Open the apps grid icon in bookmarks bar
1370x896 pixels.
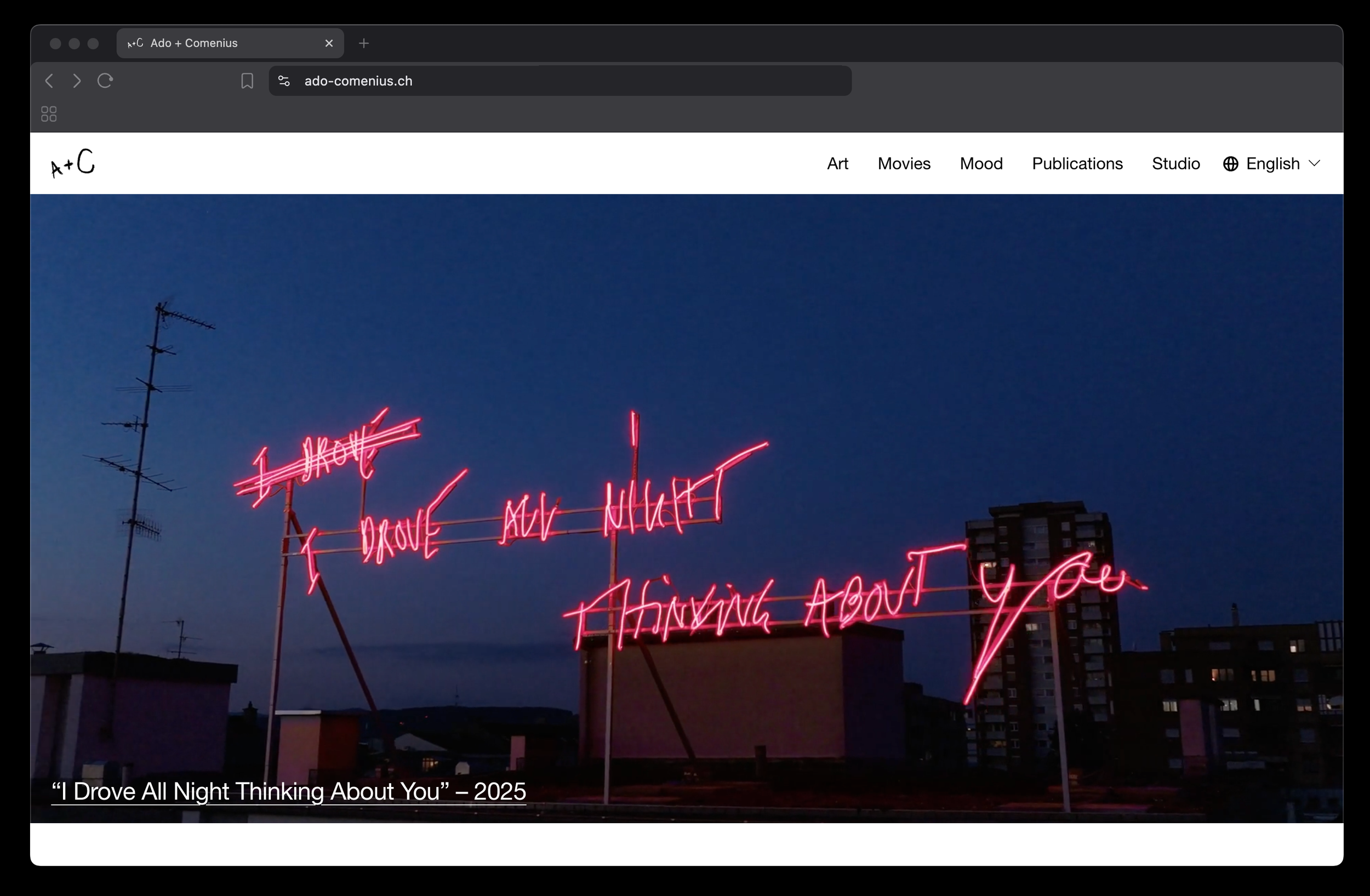[x=49, y=114]
